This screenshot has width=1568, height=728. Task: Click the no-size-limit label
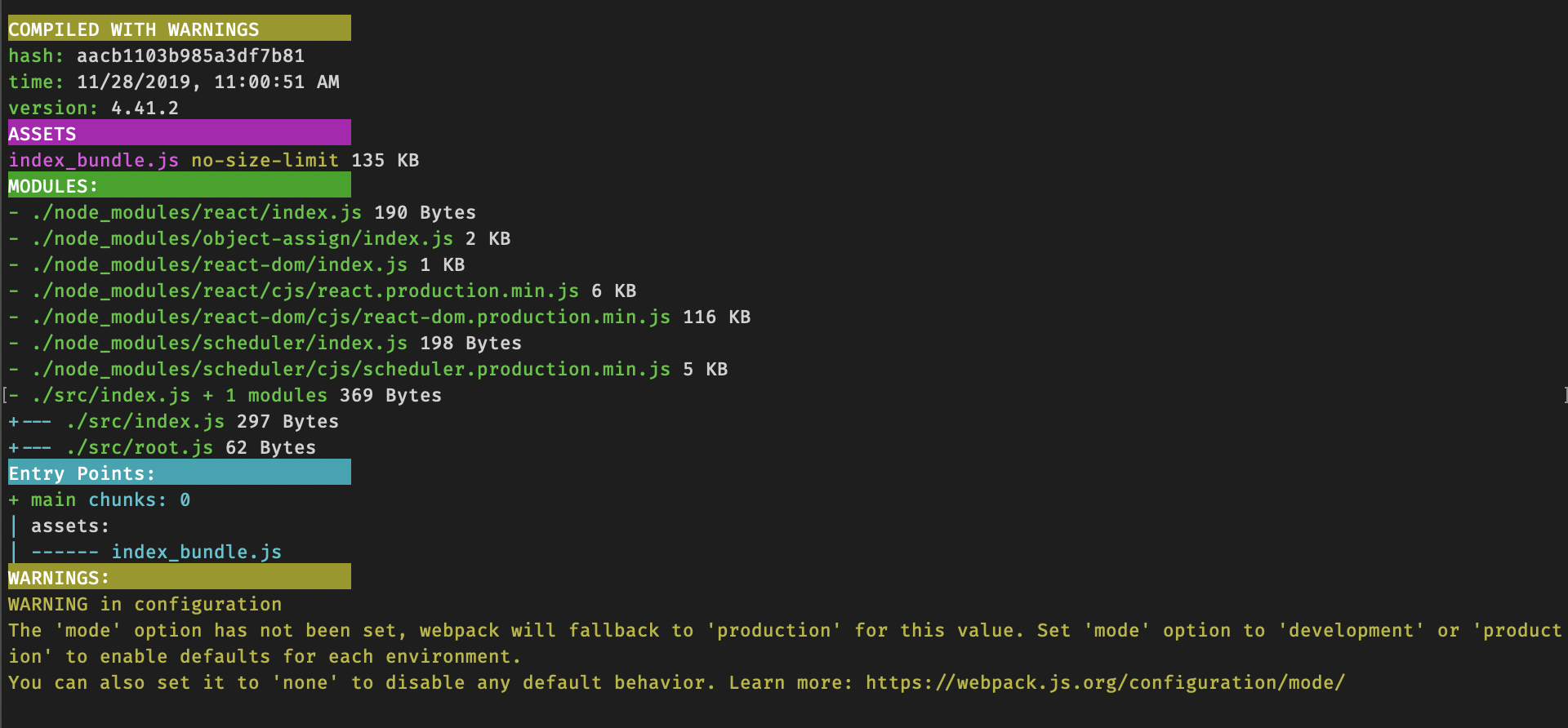point(265,160)
